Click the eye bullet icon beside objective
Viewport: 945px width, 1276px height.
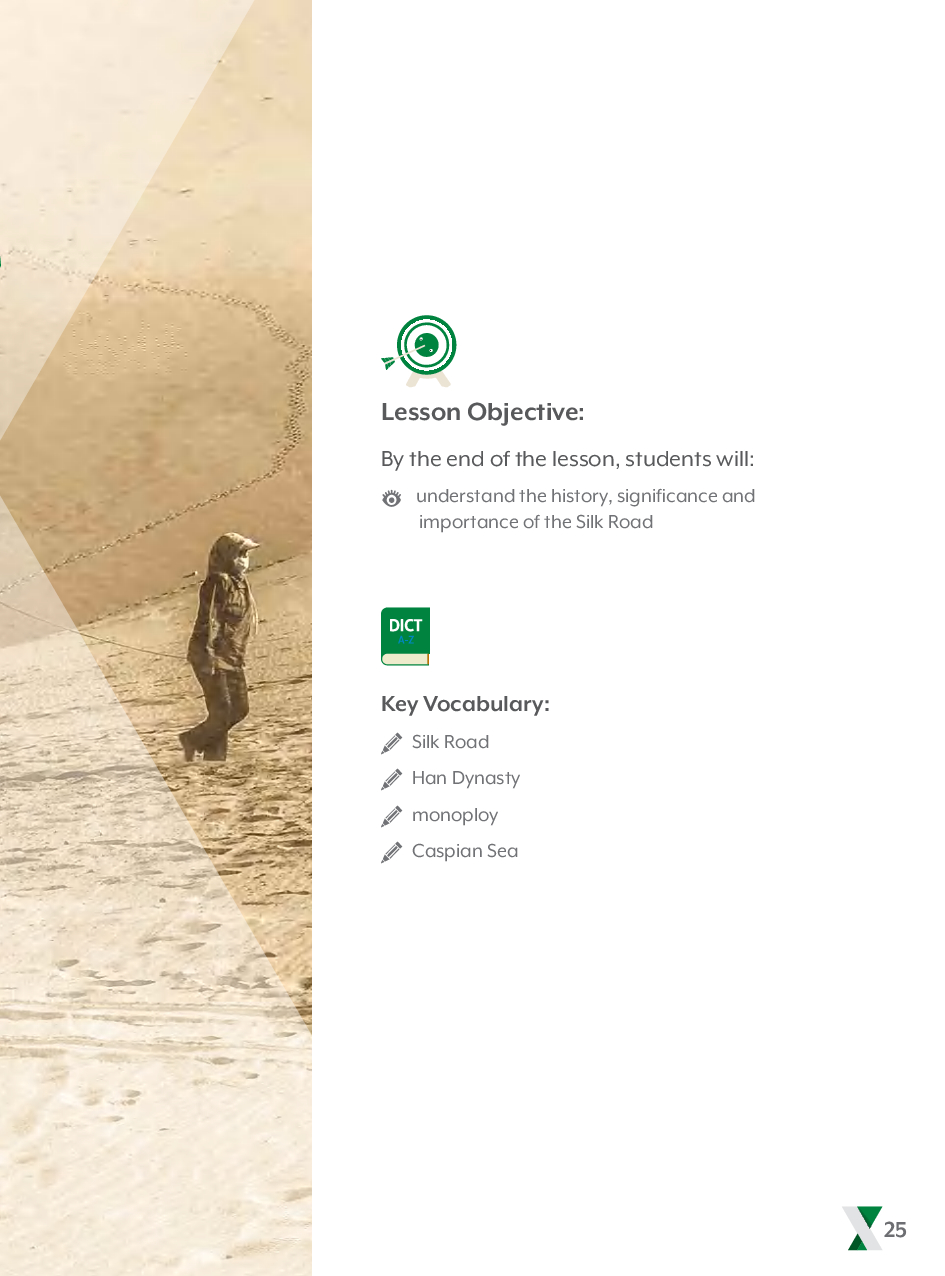(392, 498)
